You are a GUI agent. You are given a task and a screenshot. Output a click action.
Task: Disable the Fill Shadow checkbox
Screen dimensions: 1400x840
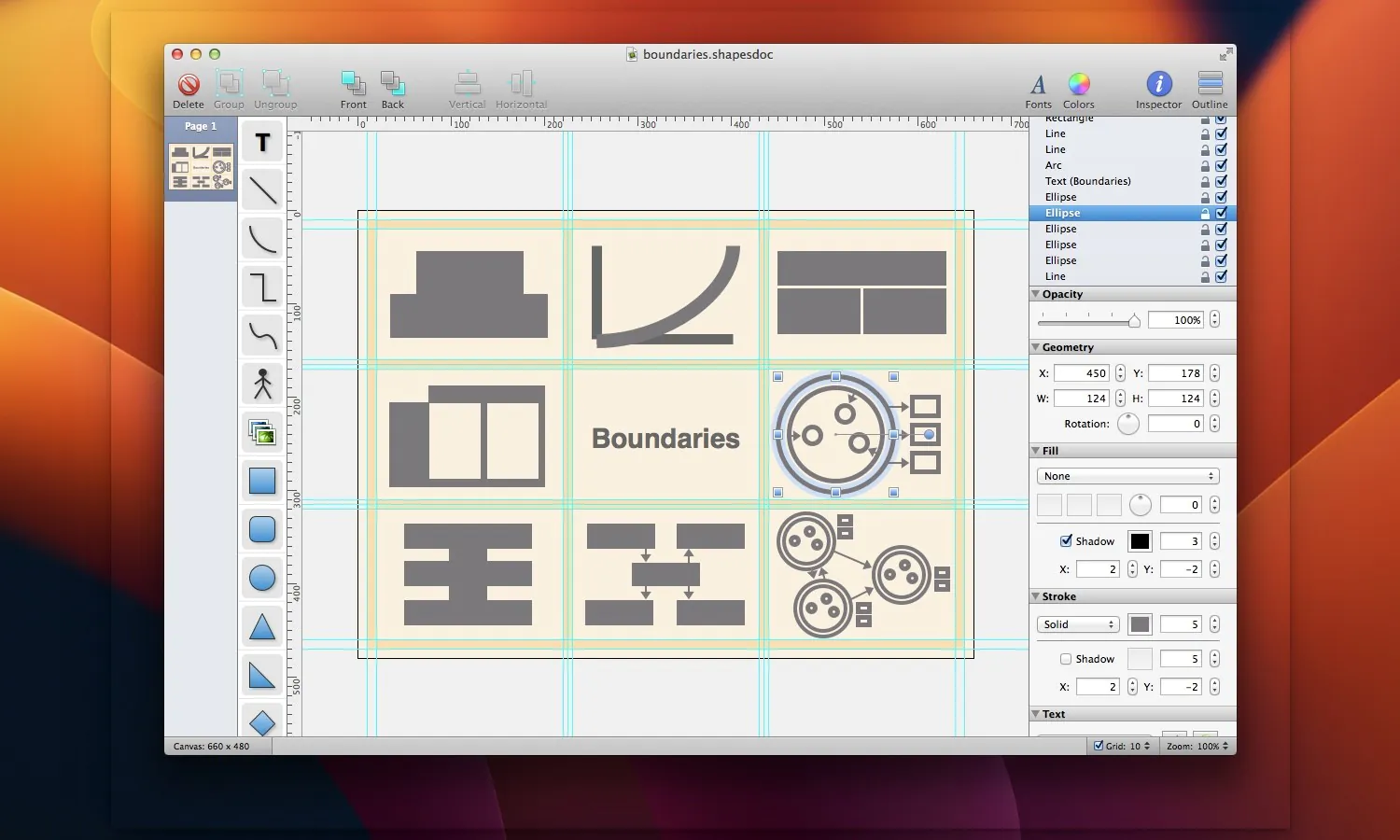point(1066,540)
